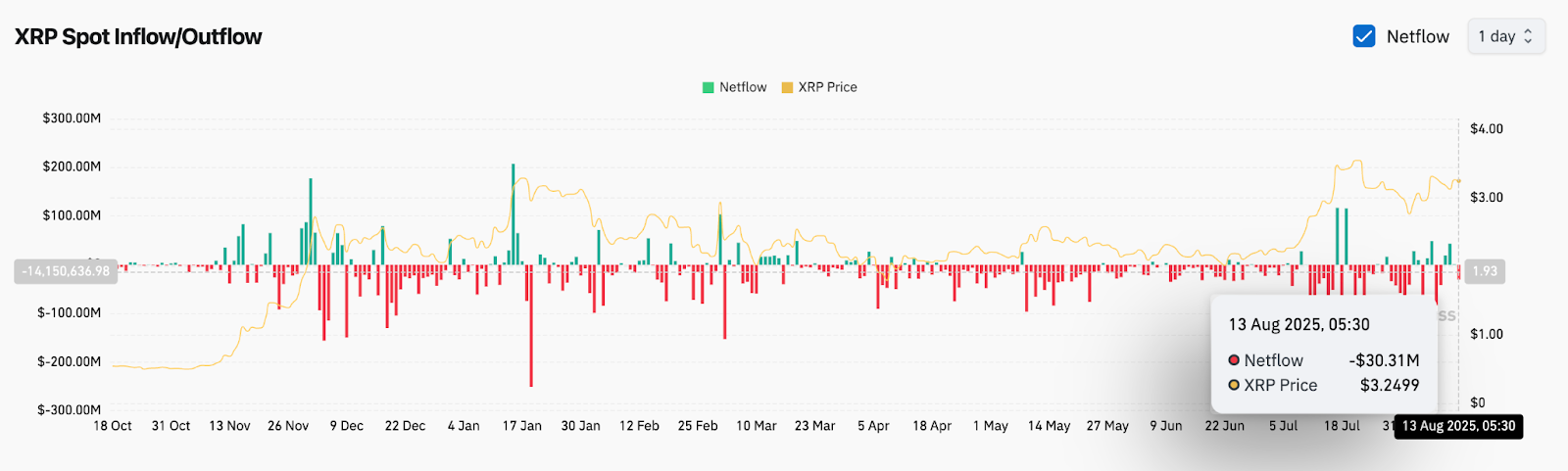
Task: Click the yellow XRP Price dot in tooltip
Action: coord(1234,385)
